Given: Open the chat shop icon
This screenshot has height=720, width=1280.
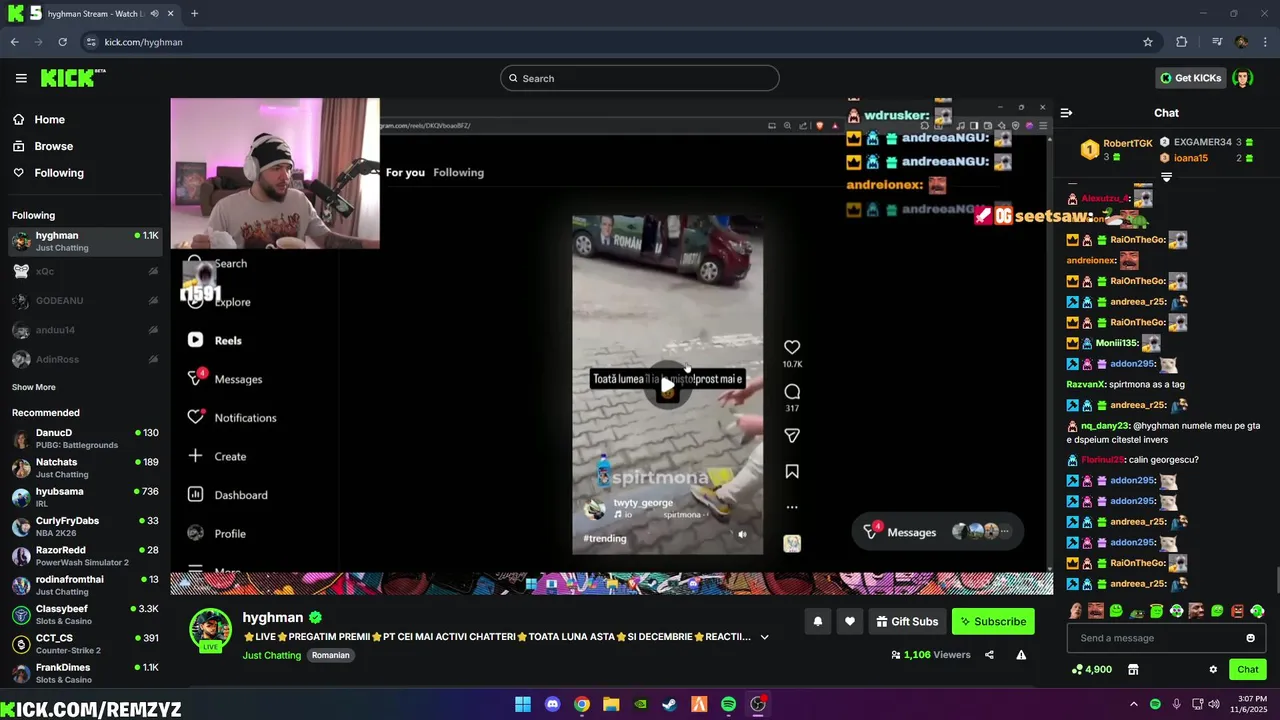Looking at the screenshot, I should pos(1133,669).
